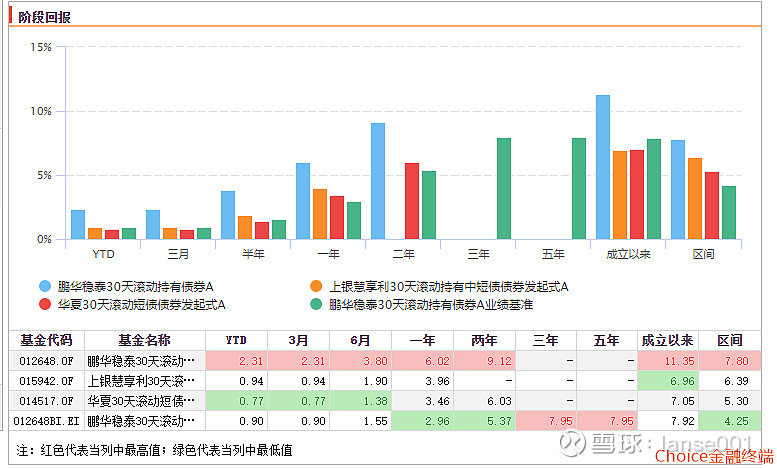The height and width of the screenshot is (468, 777).
Task: Click 区间 value 4.25
Action: click(737, 421)
